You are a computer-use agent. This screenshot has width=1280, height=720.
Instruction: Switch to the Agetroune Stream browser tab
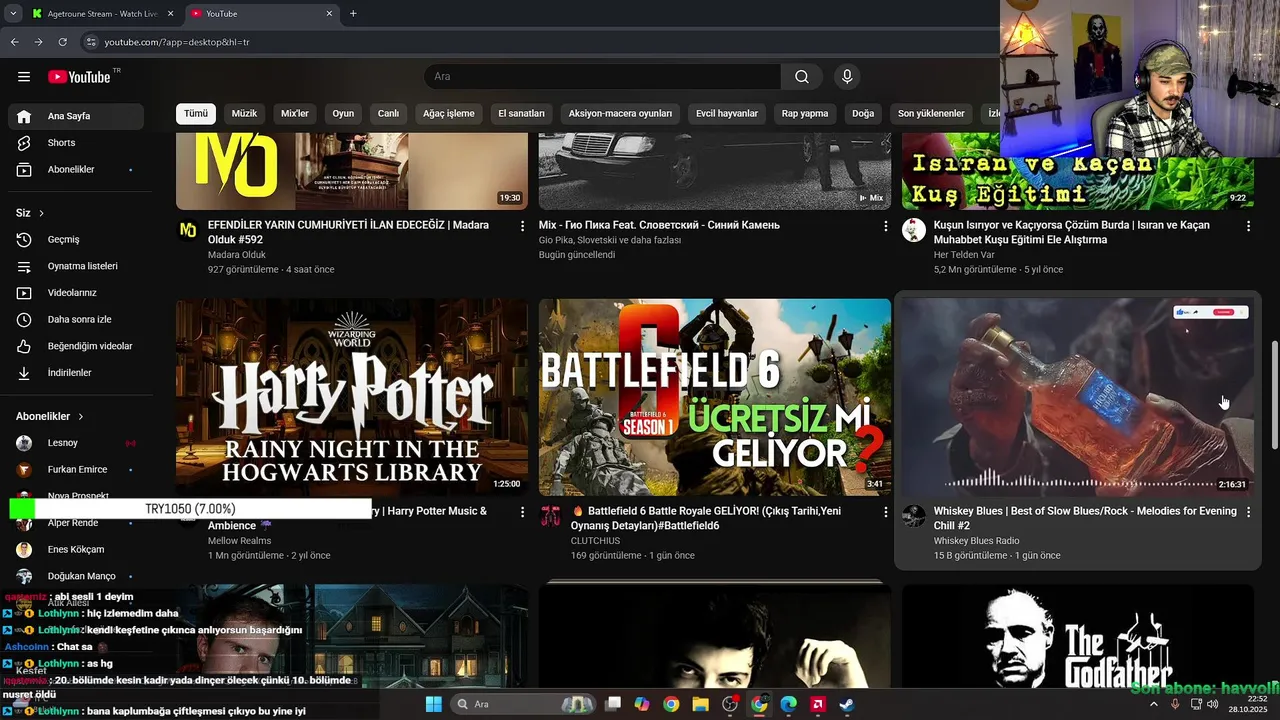102,14
